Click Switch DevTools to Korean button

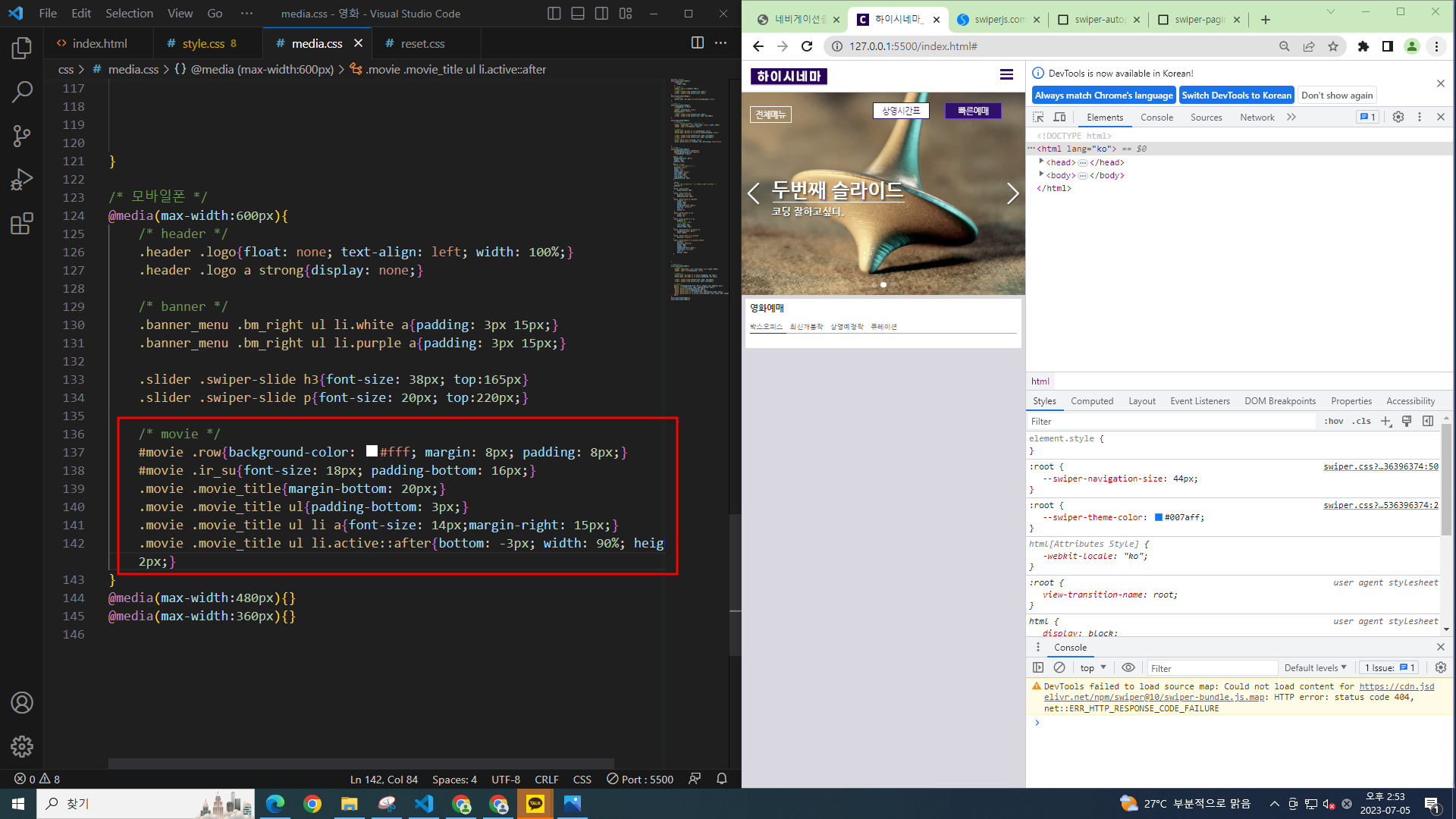[1235, 95]
